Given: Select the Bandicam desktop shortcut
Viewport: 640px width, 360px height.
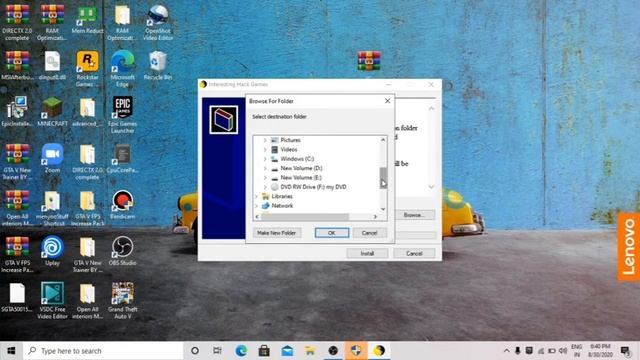Looking at the screenshot, I should point(122,201).
